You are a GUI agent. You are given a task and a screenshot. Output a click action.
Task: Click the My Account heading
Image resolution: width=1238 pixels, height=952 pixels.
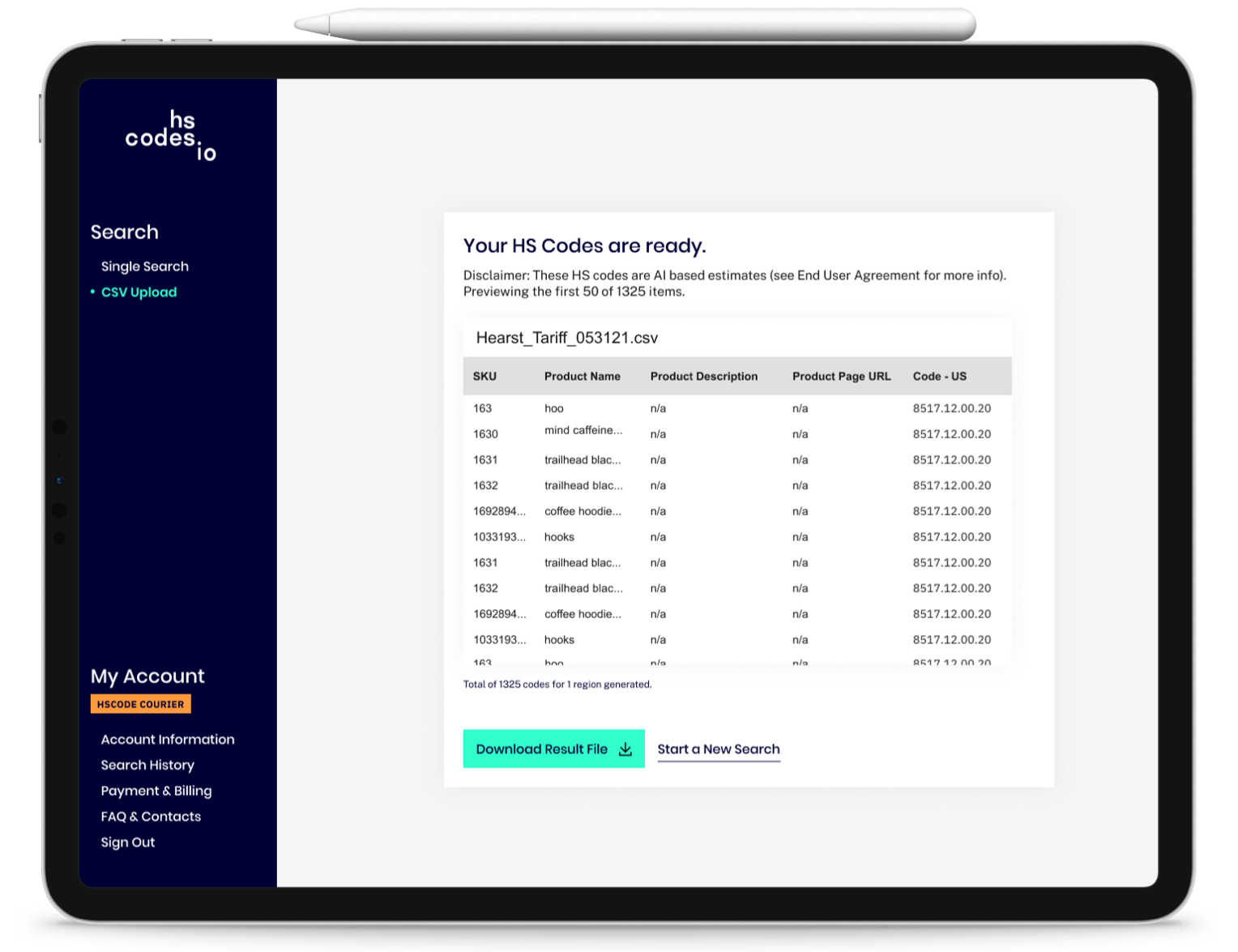pyautogui.click(x=147, y=677)
